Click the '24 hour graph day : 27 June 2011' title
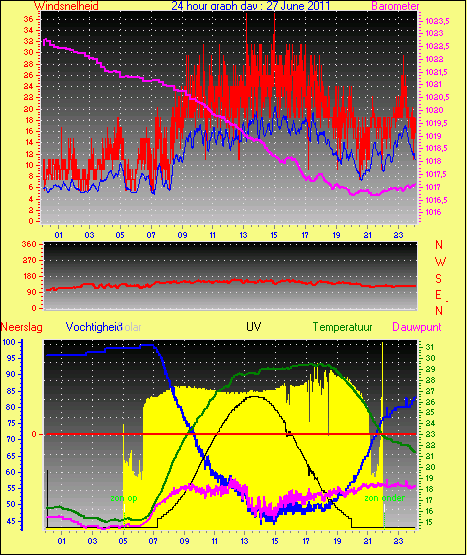Image resolution: width=467 pixels, height=555 pixels. 250,5
